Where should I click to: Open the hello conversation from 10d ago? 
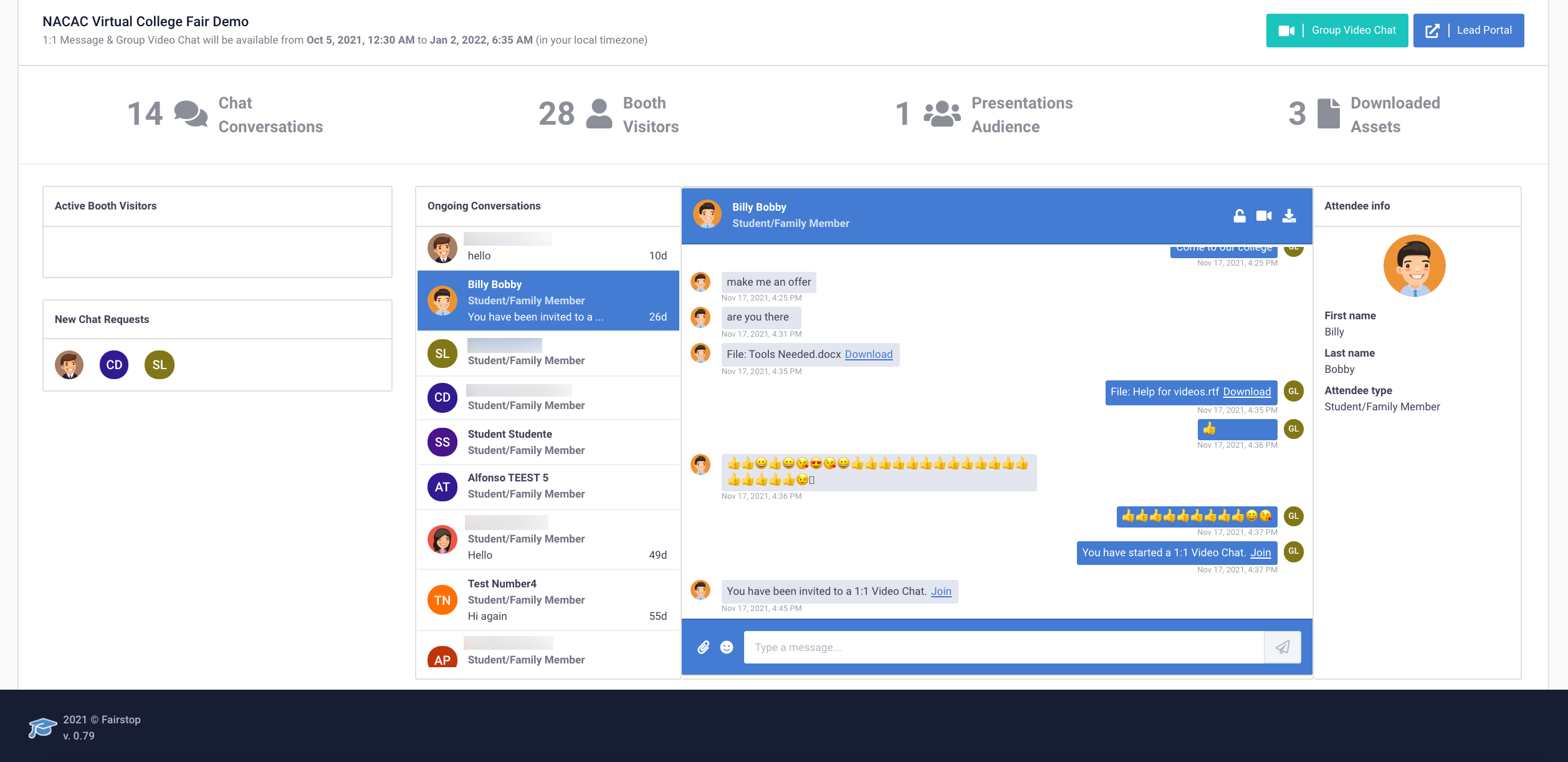click(547, 248)
